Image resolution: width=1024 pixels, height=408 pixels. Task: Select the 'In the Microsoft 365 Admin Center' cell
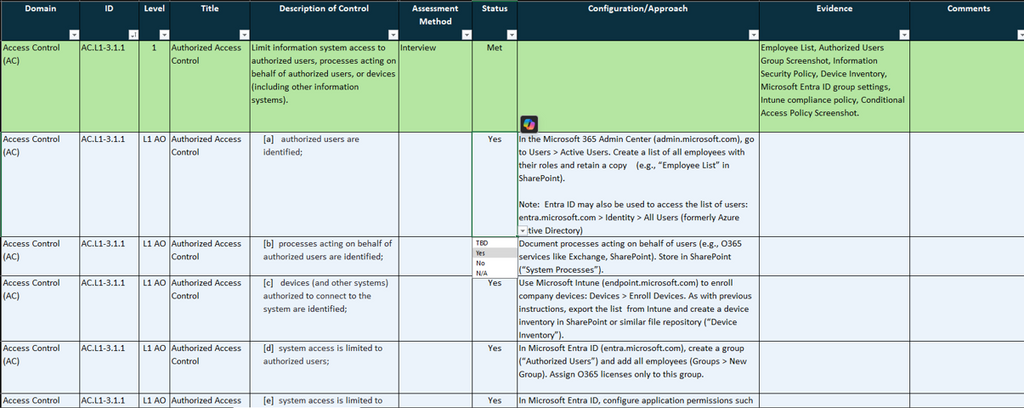pyautogui.click(x=638, y=184)
